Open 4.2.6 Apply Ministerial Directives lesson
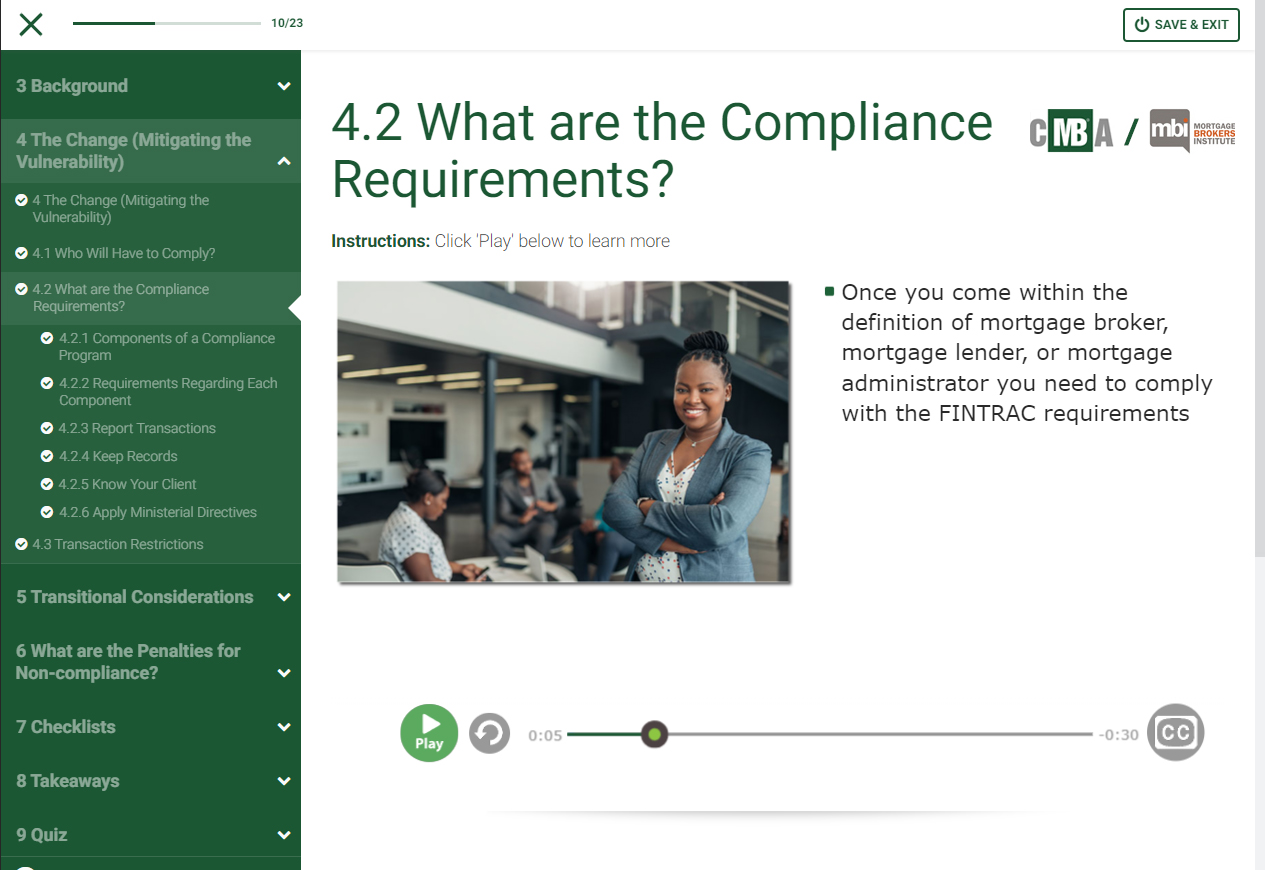 tap(157, 512)
